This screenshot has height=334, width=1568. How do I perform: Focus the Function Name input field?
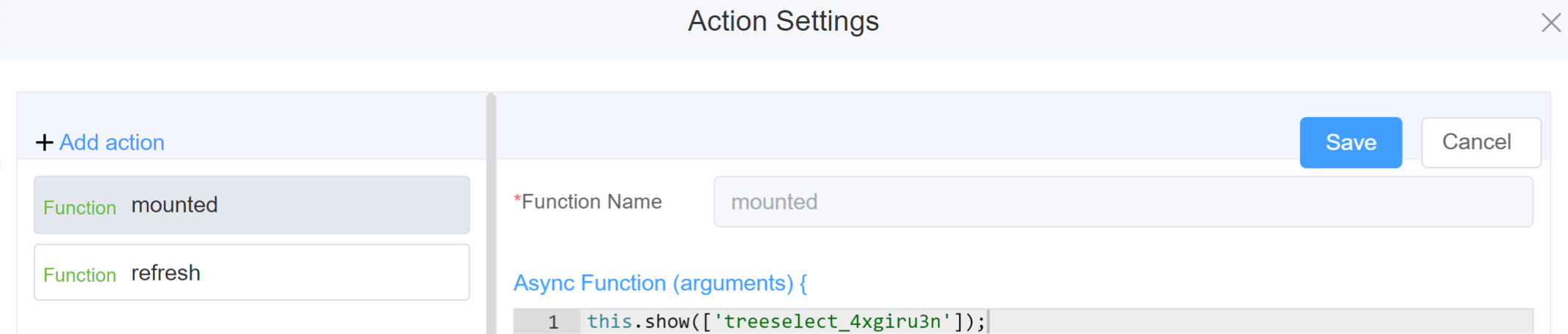click(x=1122, y=201)
